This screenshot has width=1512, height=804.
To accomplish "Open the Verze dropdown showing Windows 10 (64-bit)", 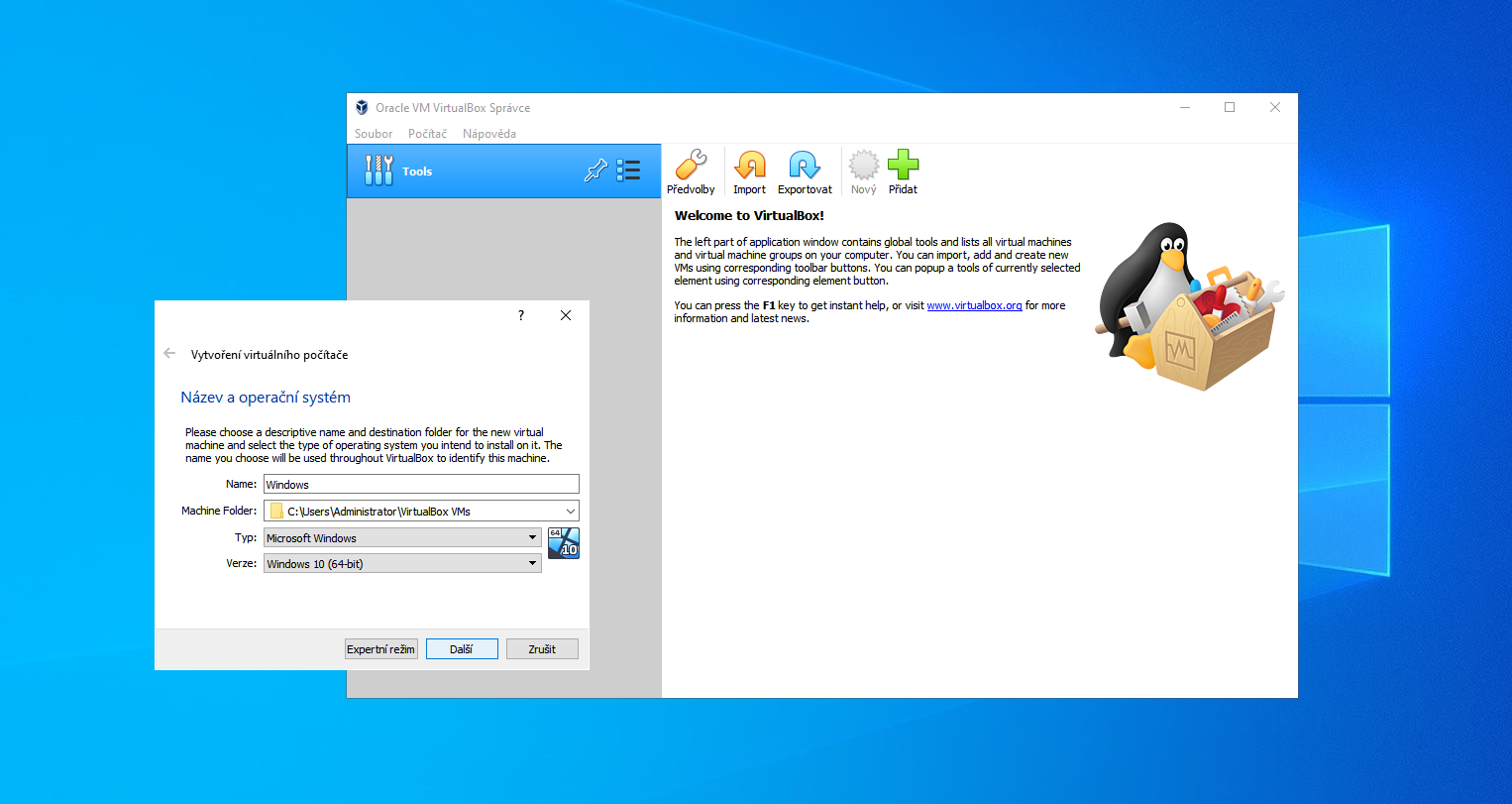I will tap(402, 563).
